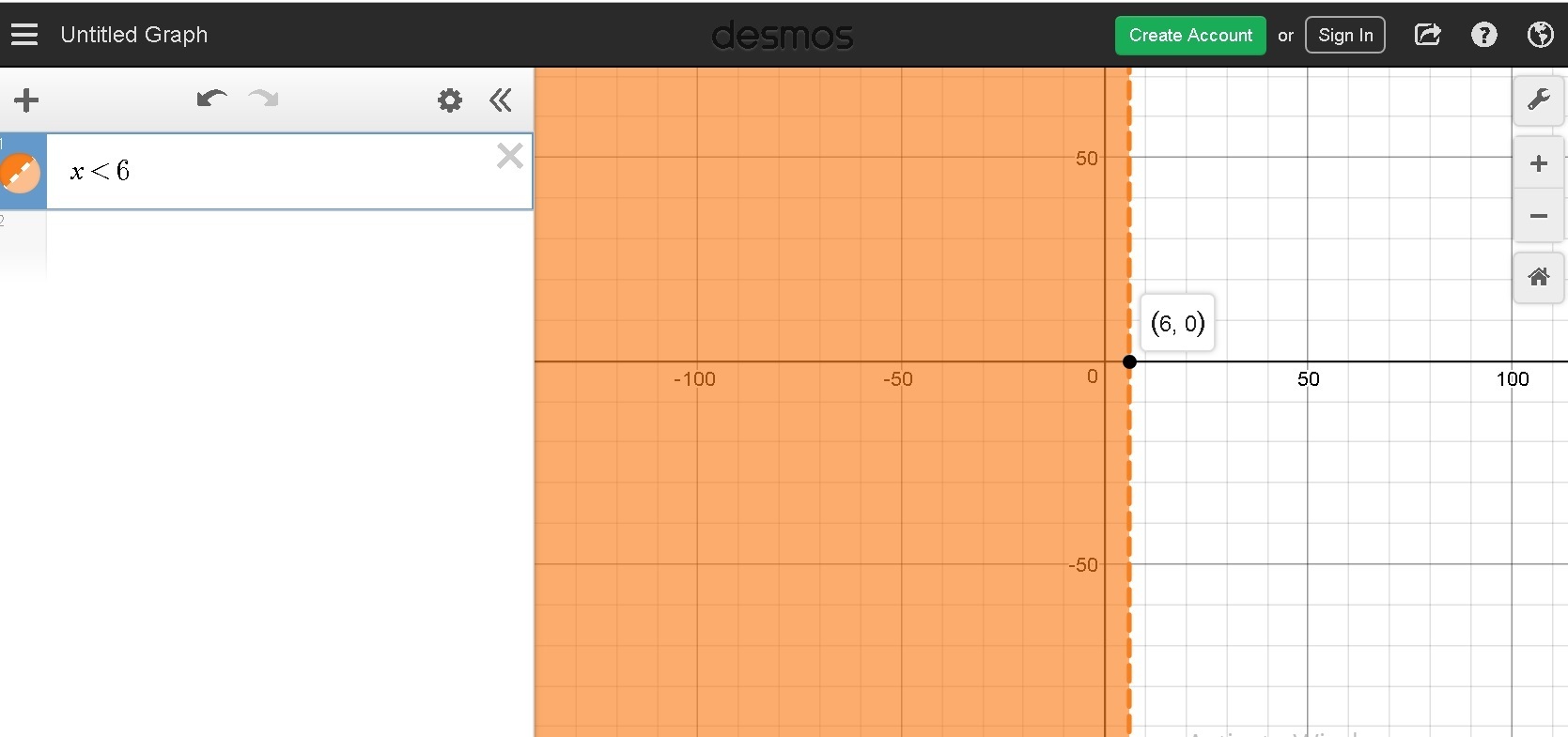Redo the last action
The image size is (1568, 737).
[x=263, y=99]
